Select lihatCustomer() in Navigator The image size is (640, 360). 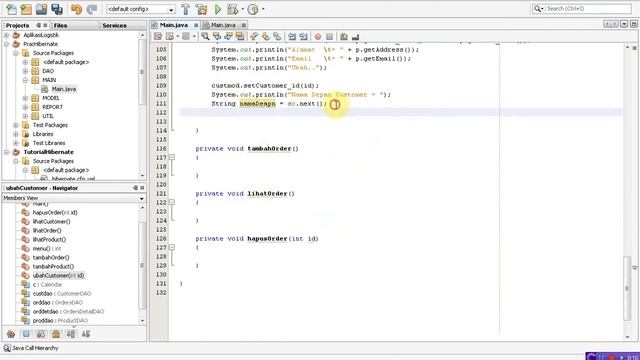pos(51,222)
